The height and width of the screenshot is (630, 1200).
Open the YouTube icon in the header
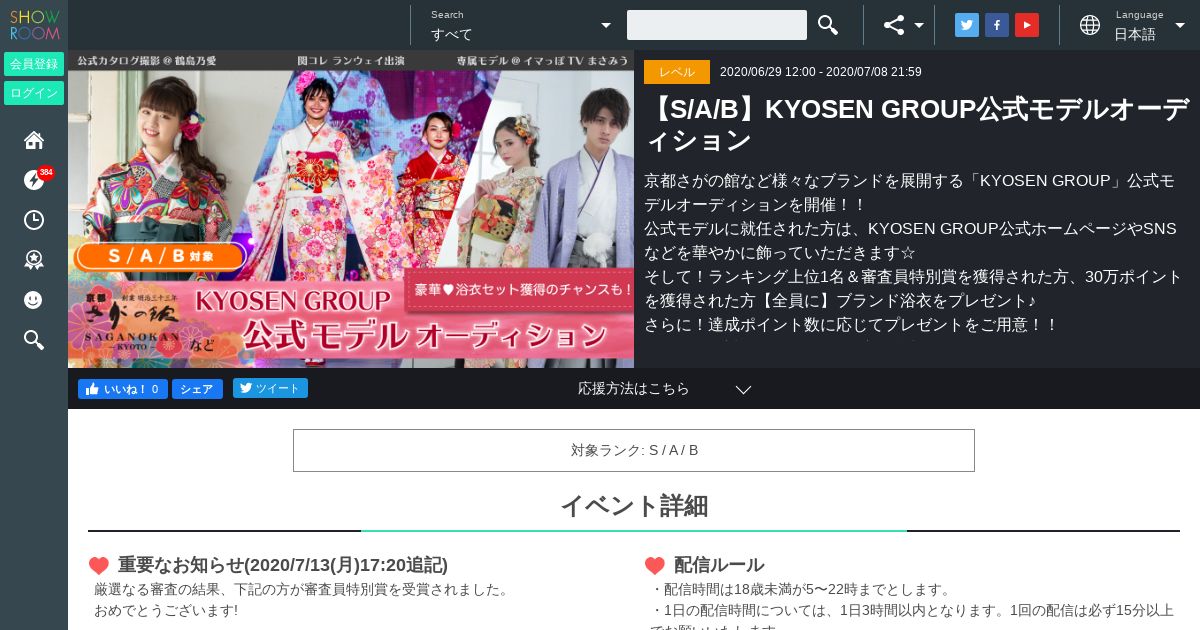pyautogui.click(x=1027, y=25)
